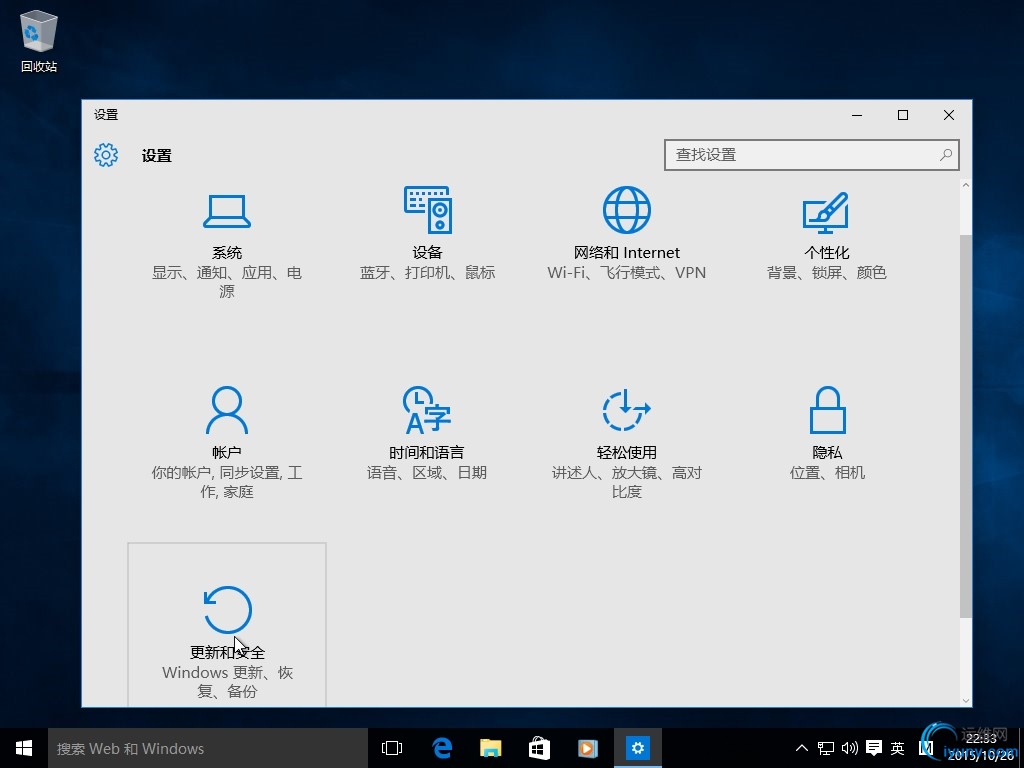
Task: Open the Windows Start menu
Action: [24, 748]
